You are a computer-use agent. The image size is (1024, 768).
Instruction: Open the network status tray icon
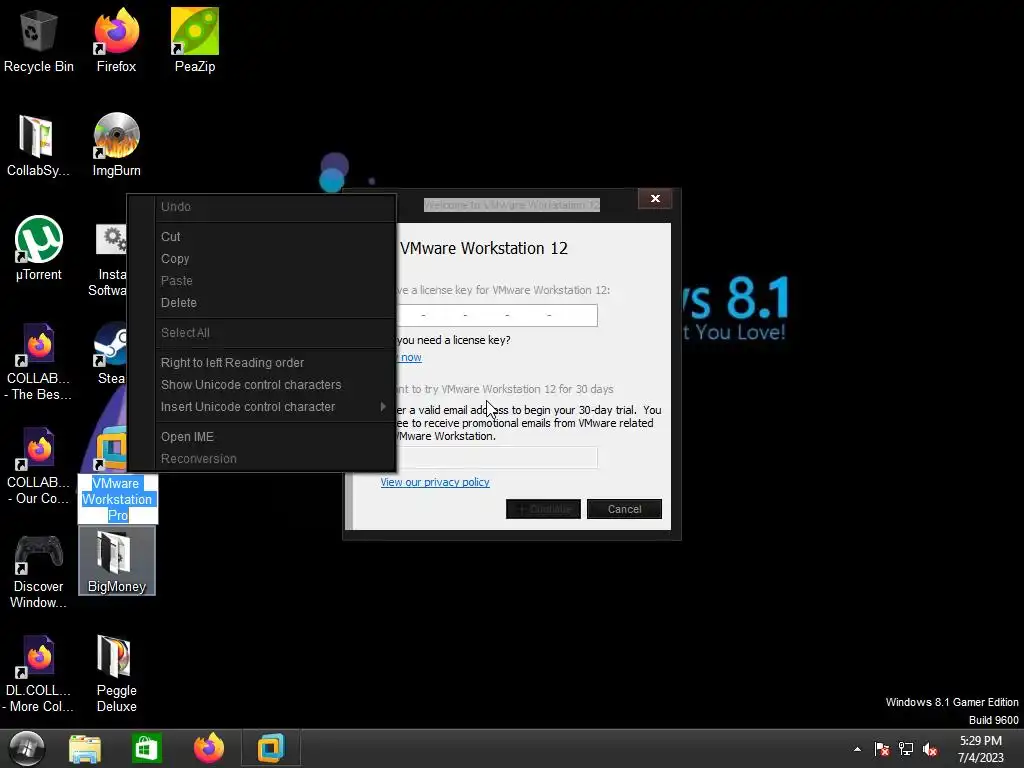906,749
